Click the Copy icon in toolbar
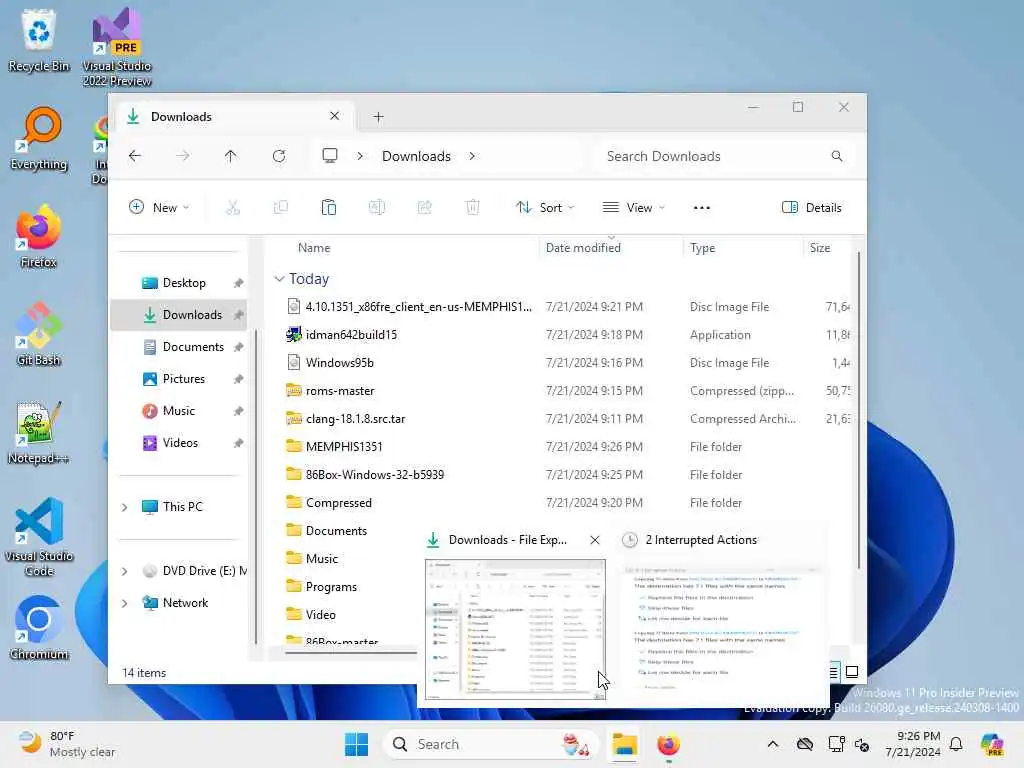1024x768 pixels. [x=281, y=208]
